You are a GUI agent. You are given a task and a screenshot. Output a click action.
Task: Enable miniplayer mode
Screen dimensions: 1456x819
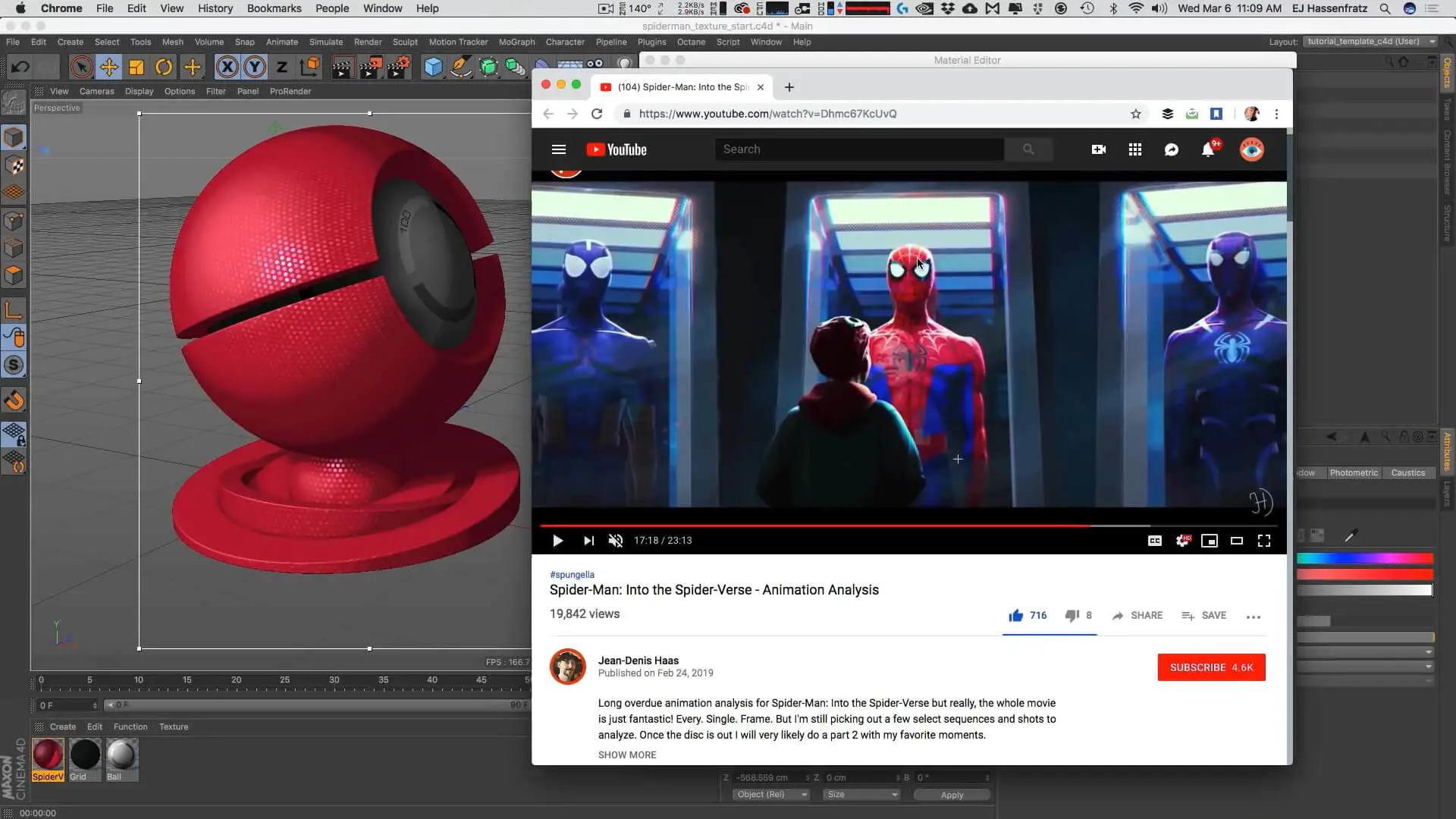point(1210,541)
